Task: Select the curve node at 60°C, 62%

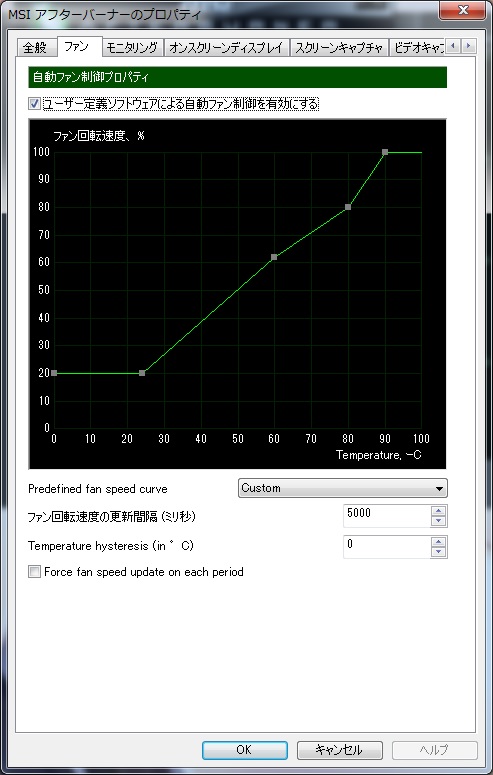Action: pos(274,257)
